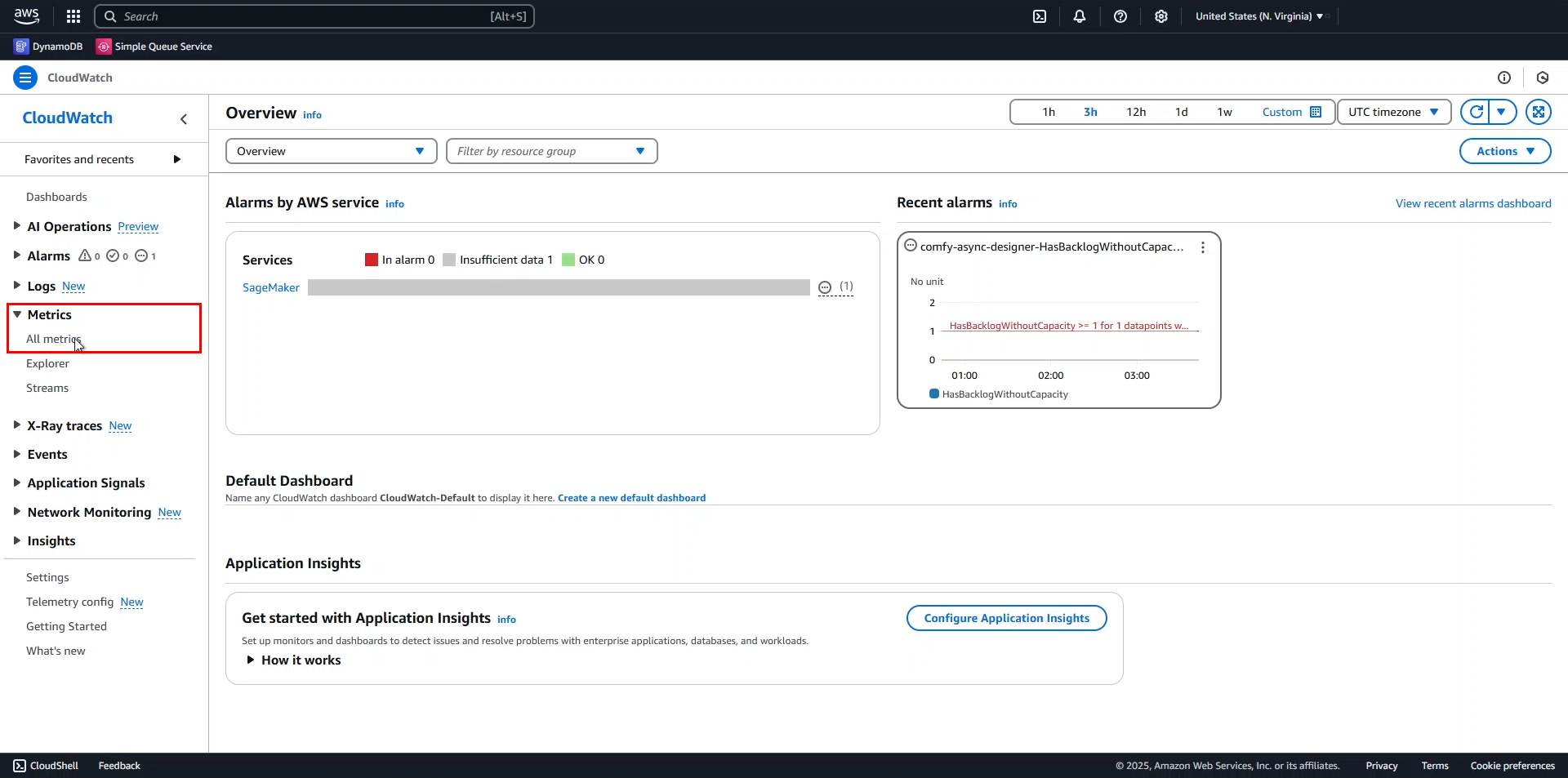
Task: Open All metrics in the sidebar
Action: (x=53, y=340)
